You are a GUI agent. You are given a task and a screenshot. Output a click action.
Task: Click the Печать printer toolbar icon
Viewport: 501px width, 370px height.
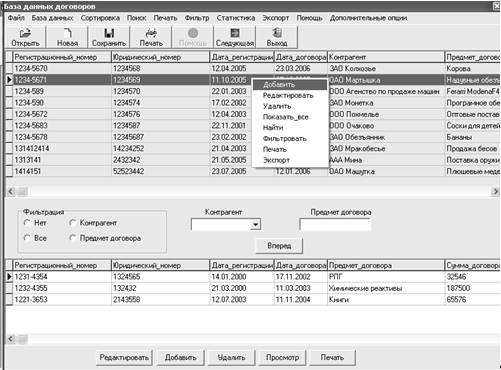click(x=151, y=33)
